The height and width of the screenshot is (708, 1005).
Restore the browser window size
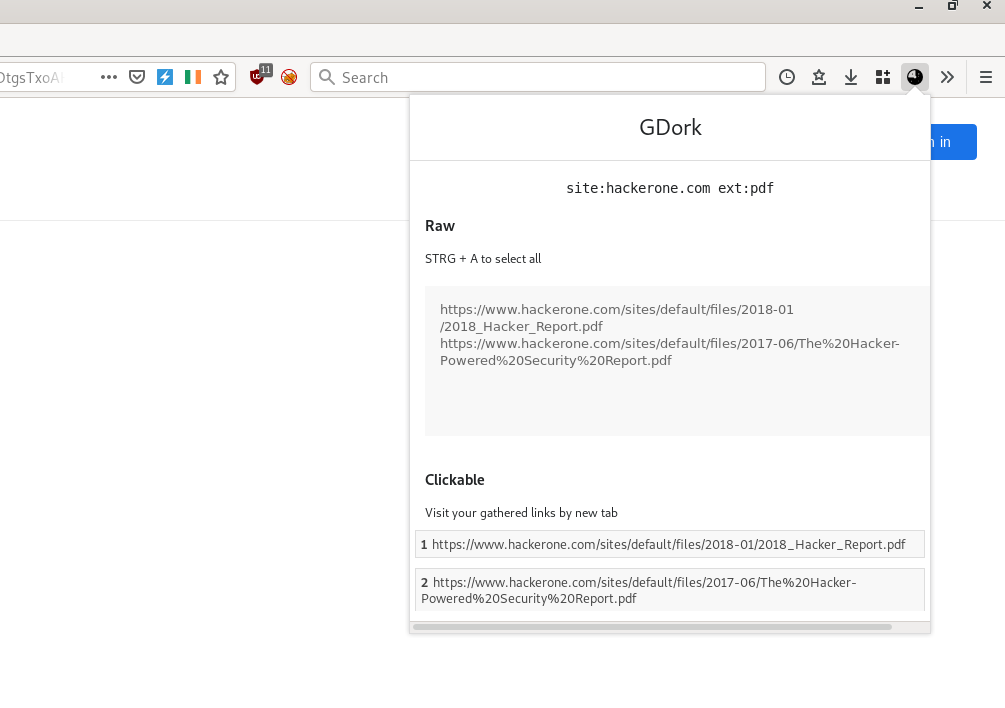click(953, 6)
